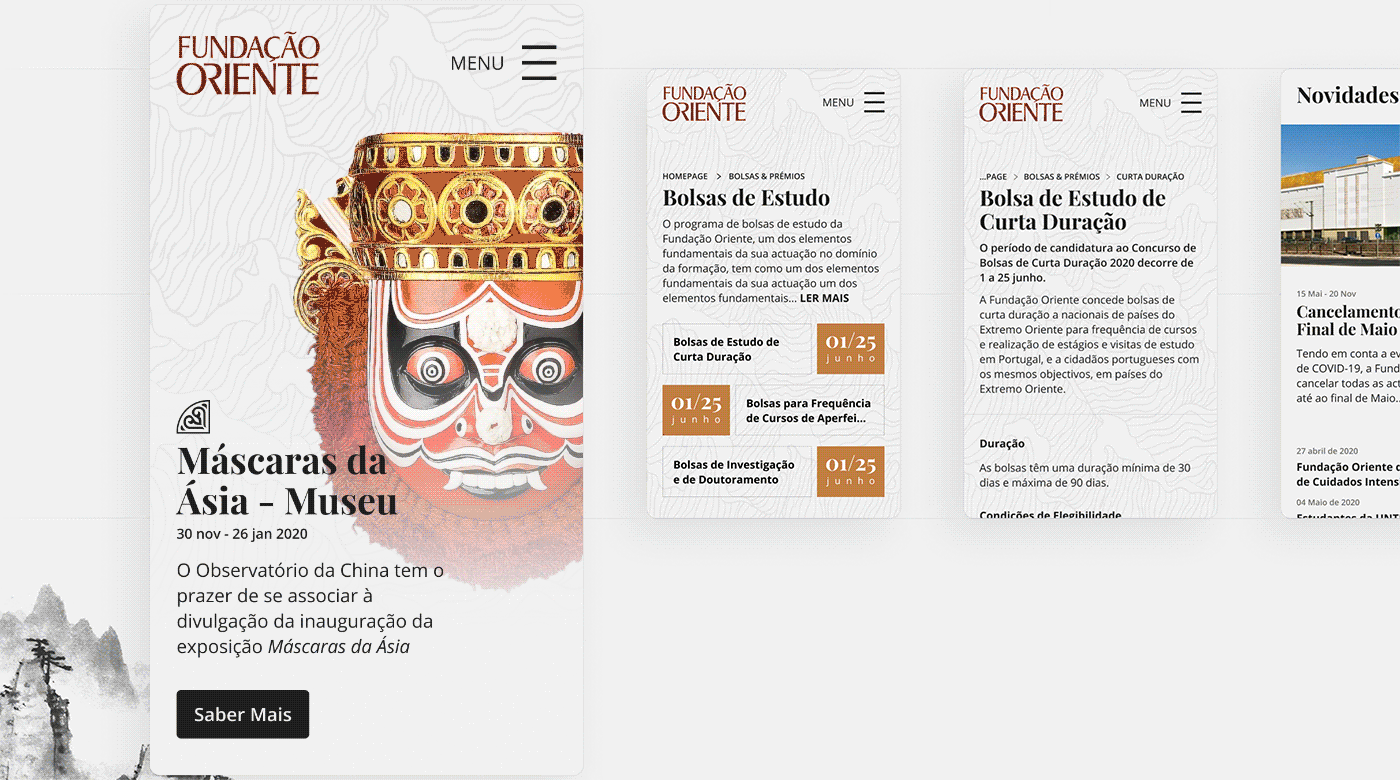Open Bolsas para Frequência de Cursos card
The width and height of the screenshot is (1400, 780).
[x=808, y=410]
